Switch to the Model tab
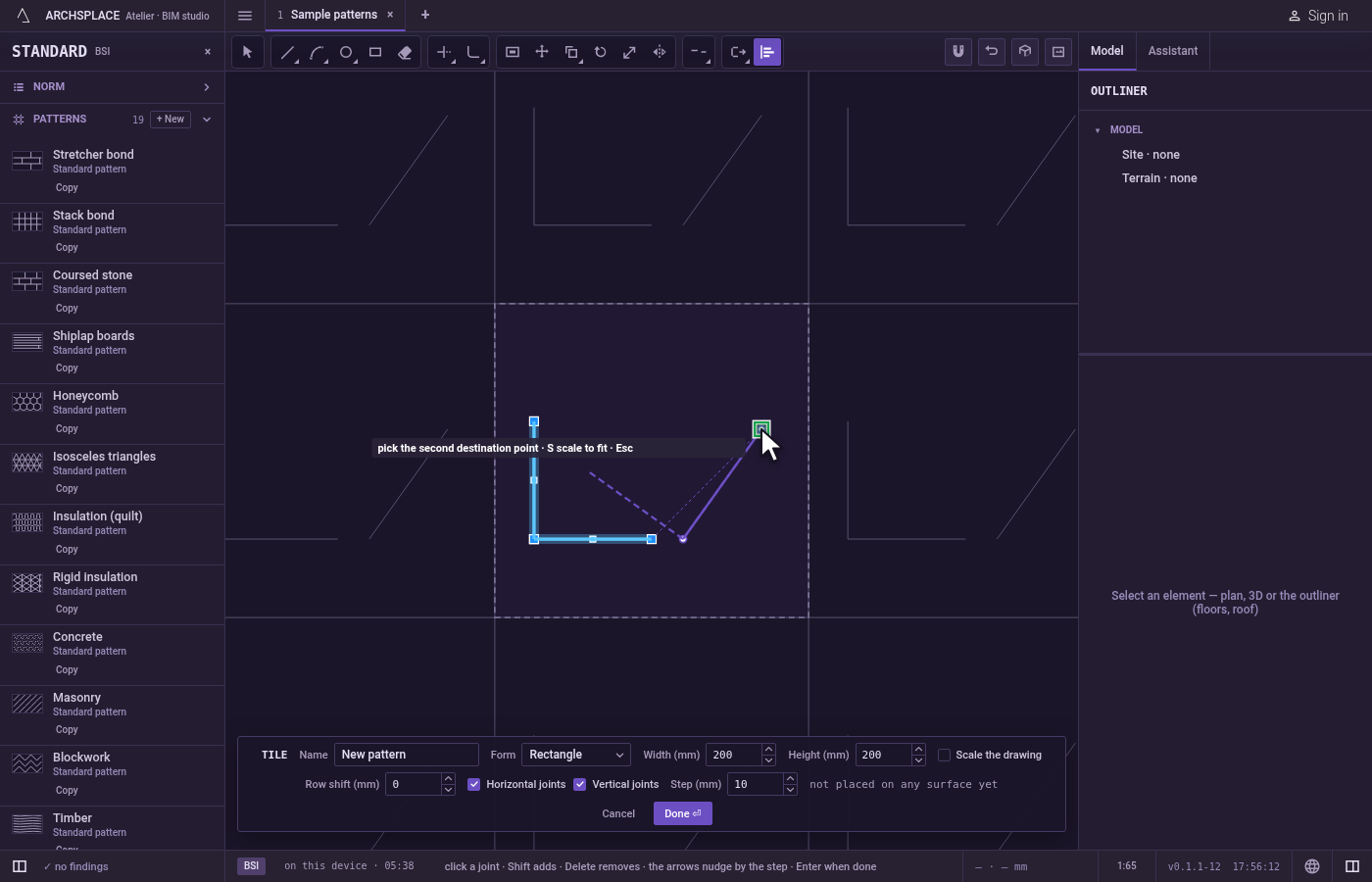The height and width of the screenshot is (882, 1372). tap(1107, 51)
